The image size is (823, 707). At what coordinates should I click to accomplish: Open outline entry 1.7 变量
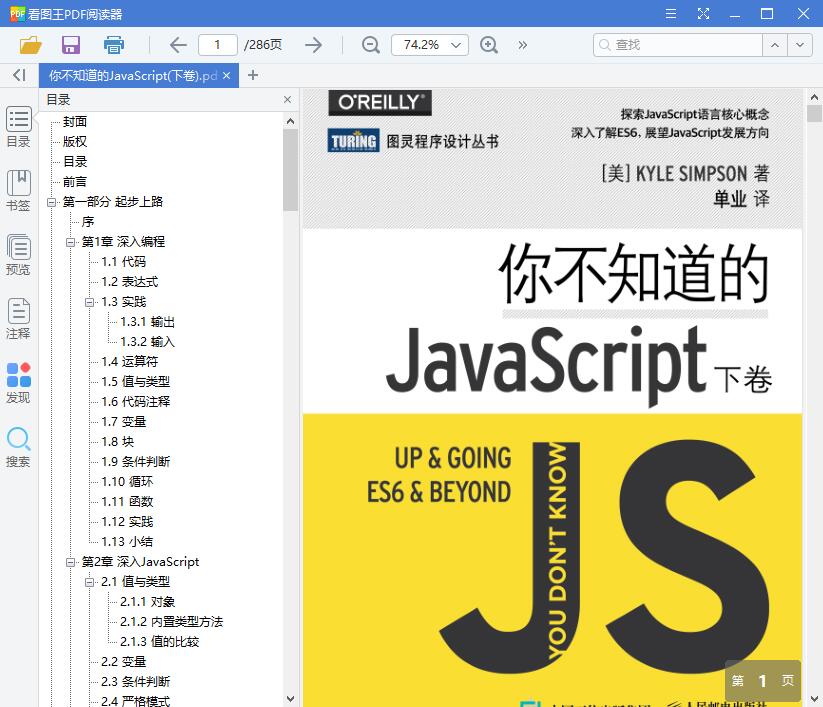[123, 421]
